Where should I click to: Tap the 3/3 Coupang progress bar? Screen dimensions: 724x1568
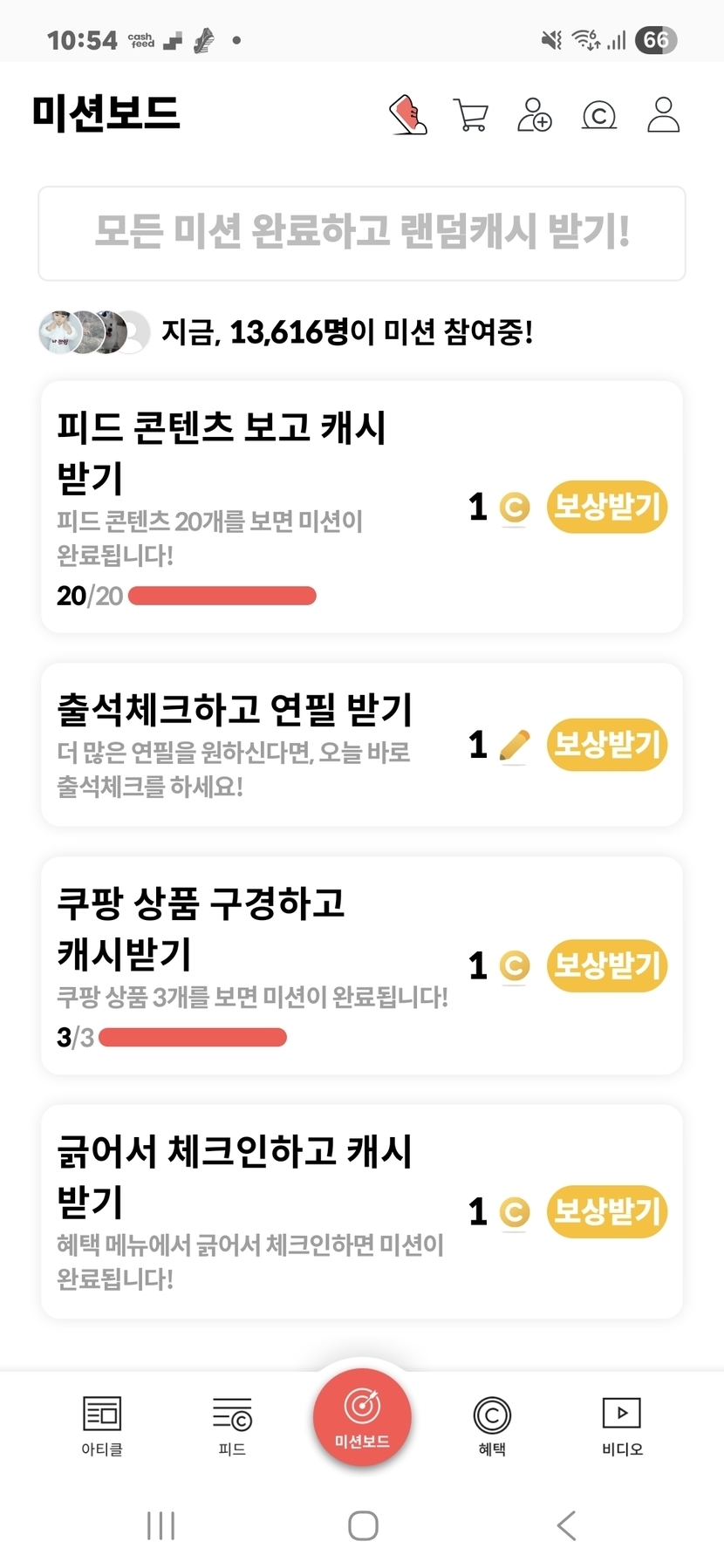[x=193, y=1038]
